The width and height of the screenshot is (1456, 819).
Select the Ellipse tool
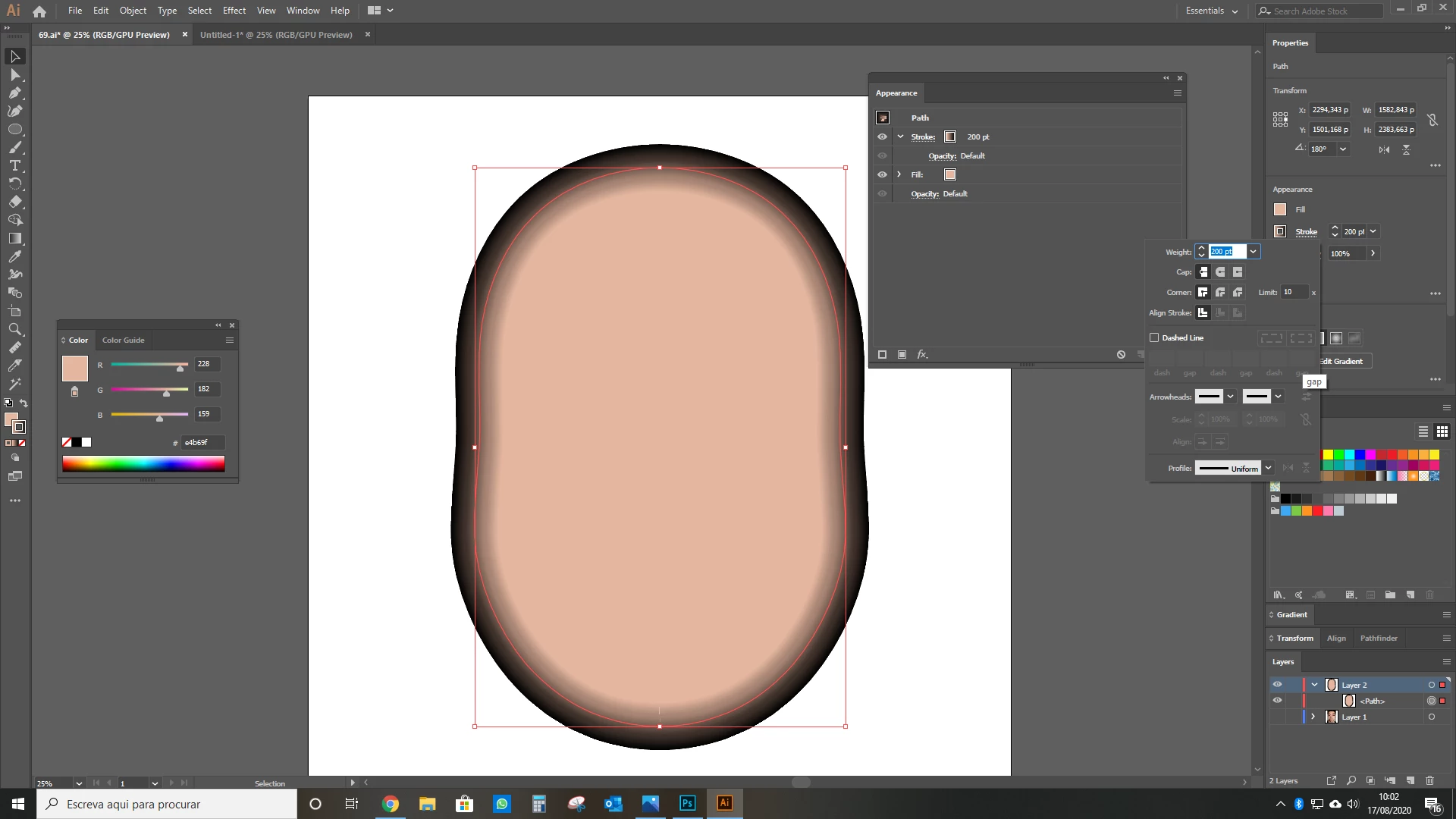pyautogui.click(x=14, y=129)
